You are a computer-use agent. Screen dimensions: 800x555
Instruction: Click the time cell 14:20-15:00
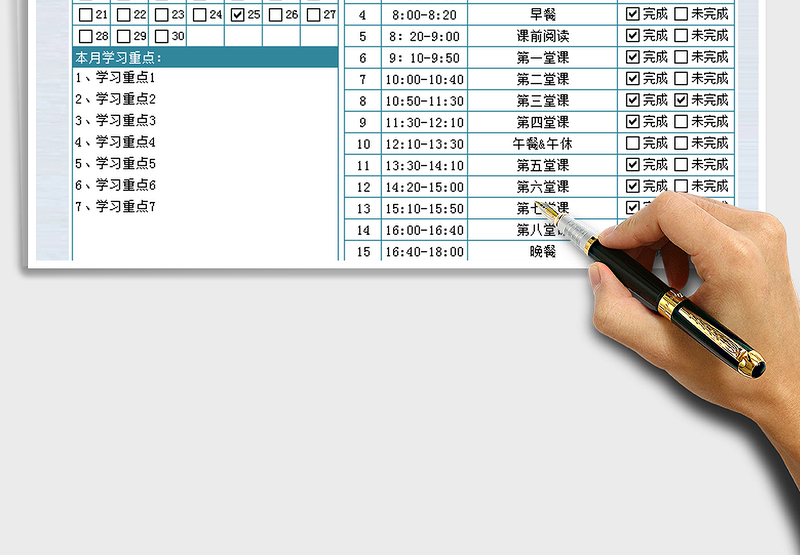[x=424, y=187]
